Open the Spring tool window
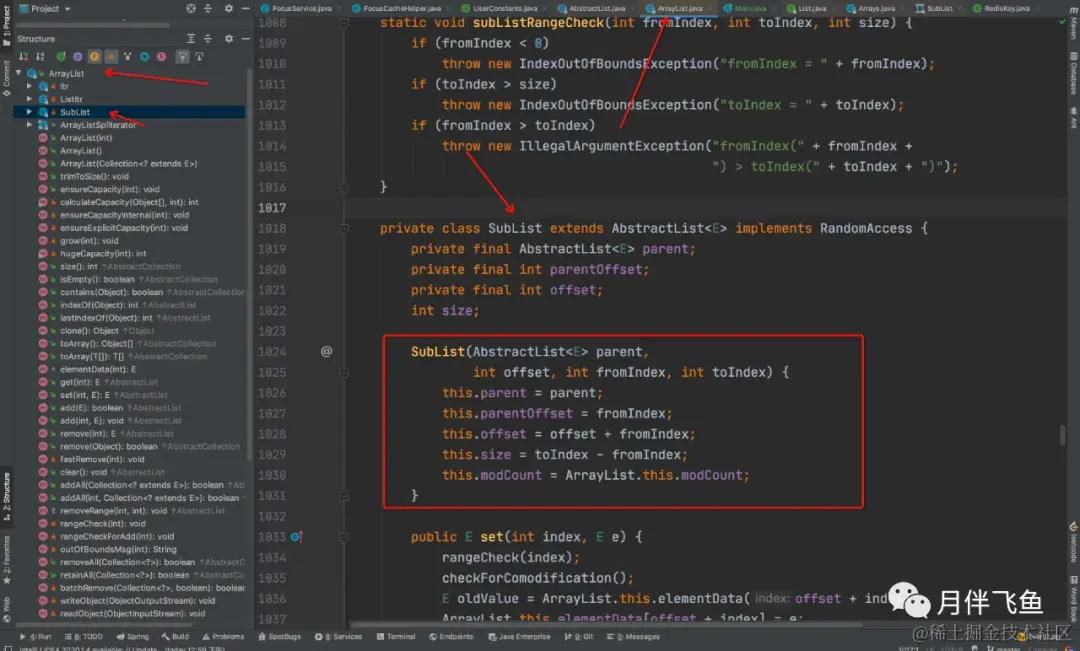The height and width of the screenshot is (651, 1080). (132, 637)
